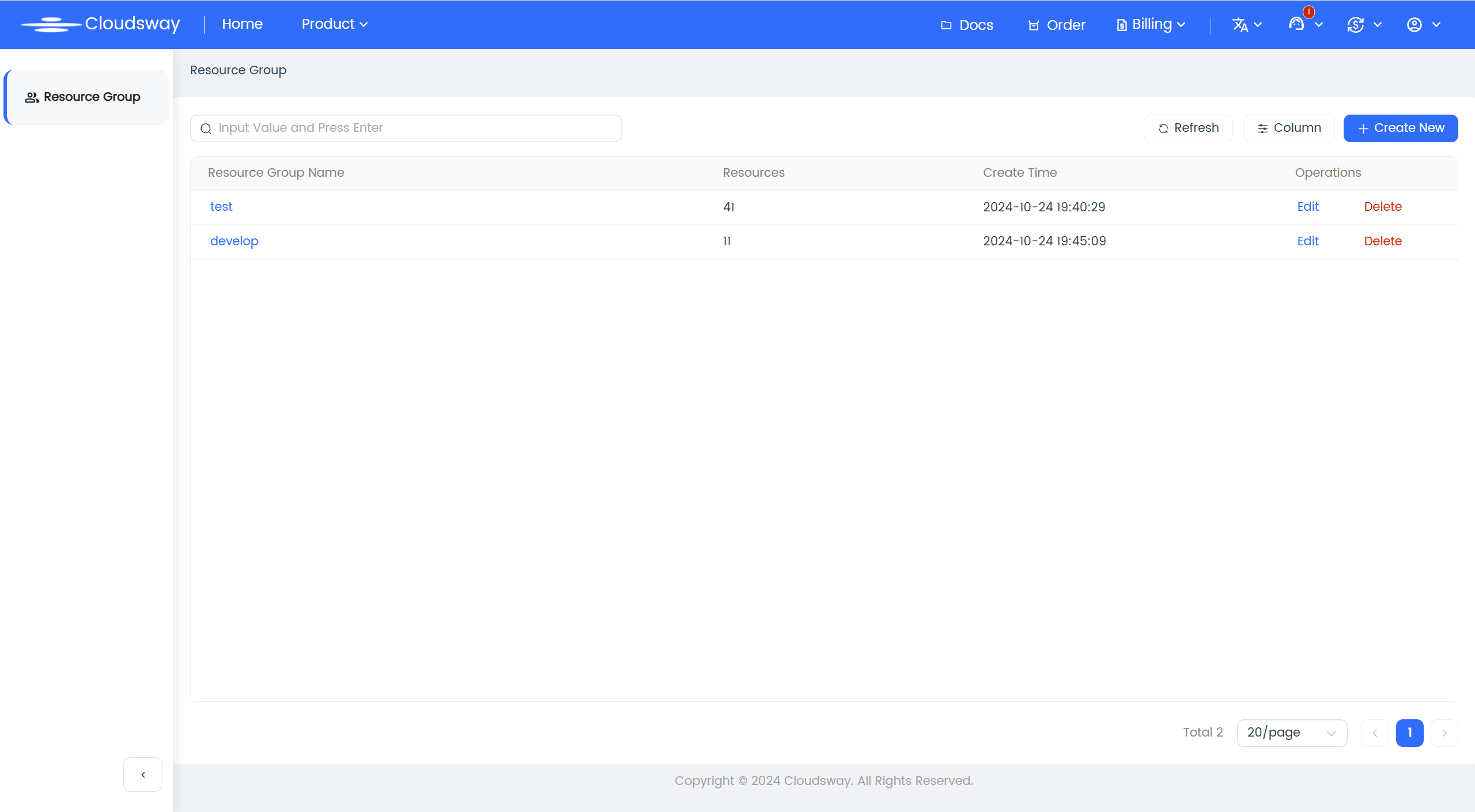1475x812 pixels.
Task: Open the 20/page size selector
Action: click(x=1291, y=733)
